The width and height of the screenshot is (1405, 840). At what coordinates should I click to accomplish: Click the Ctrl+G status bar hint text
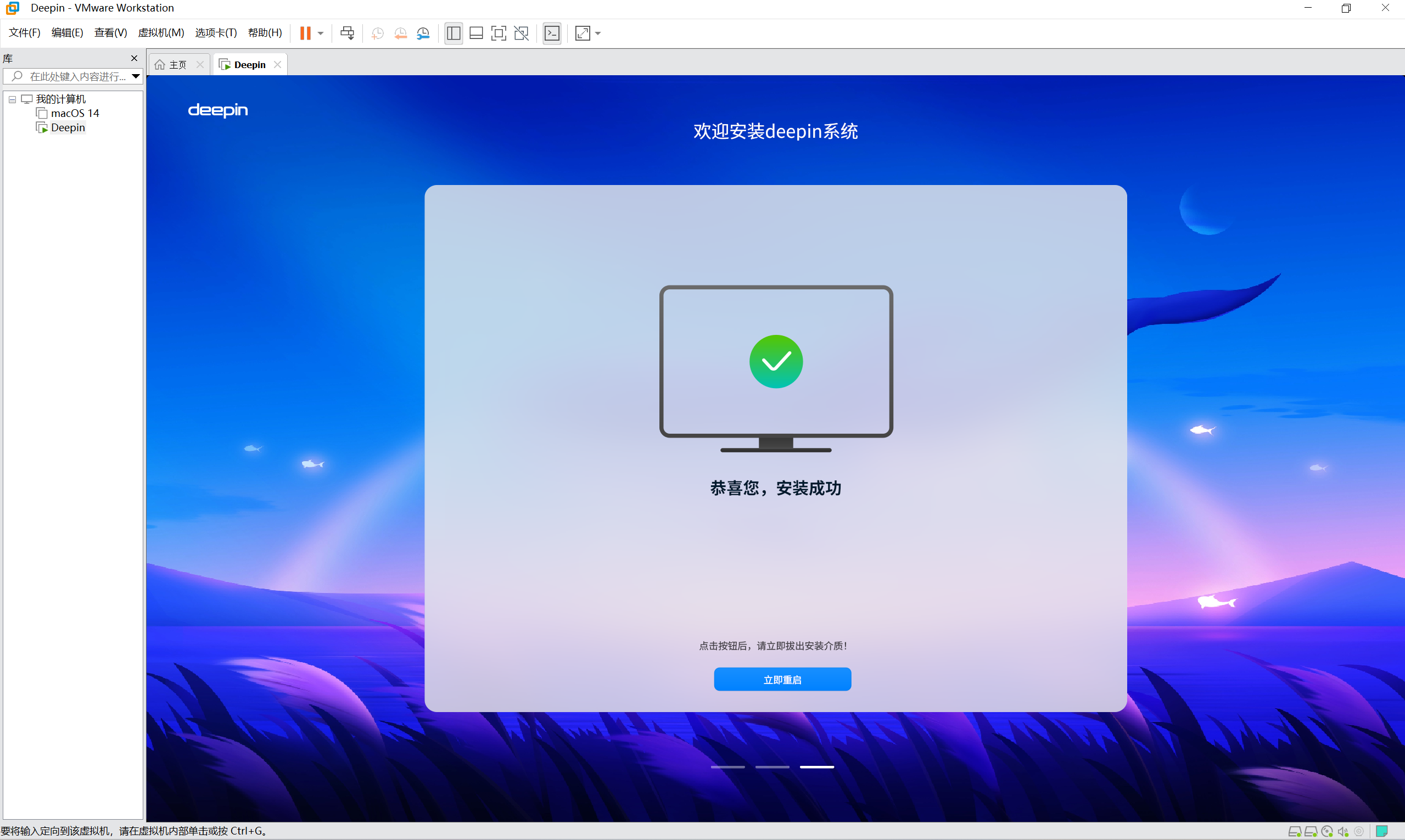[134, 831]
